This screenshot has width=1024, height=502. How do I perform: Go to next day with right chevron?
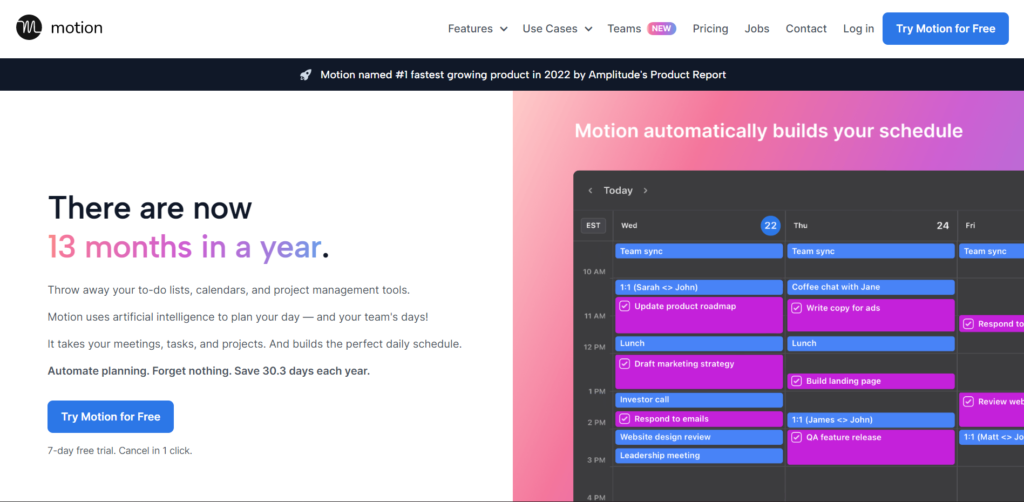(645, 190)
